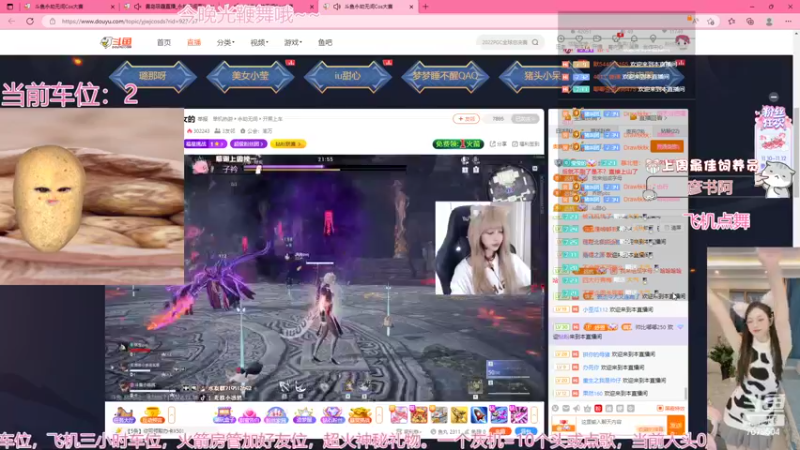
Task: Expand the 分类 category dropdown
Action: point(225,42)
